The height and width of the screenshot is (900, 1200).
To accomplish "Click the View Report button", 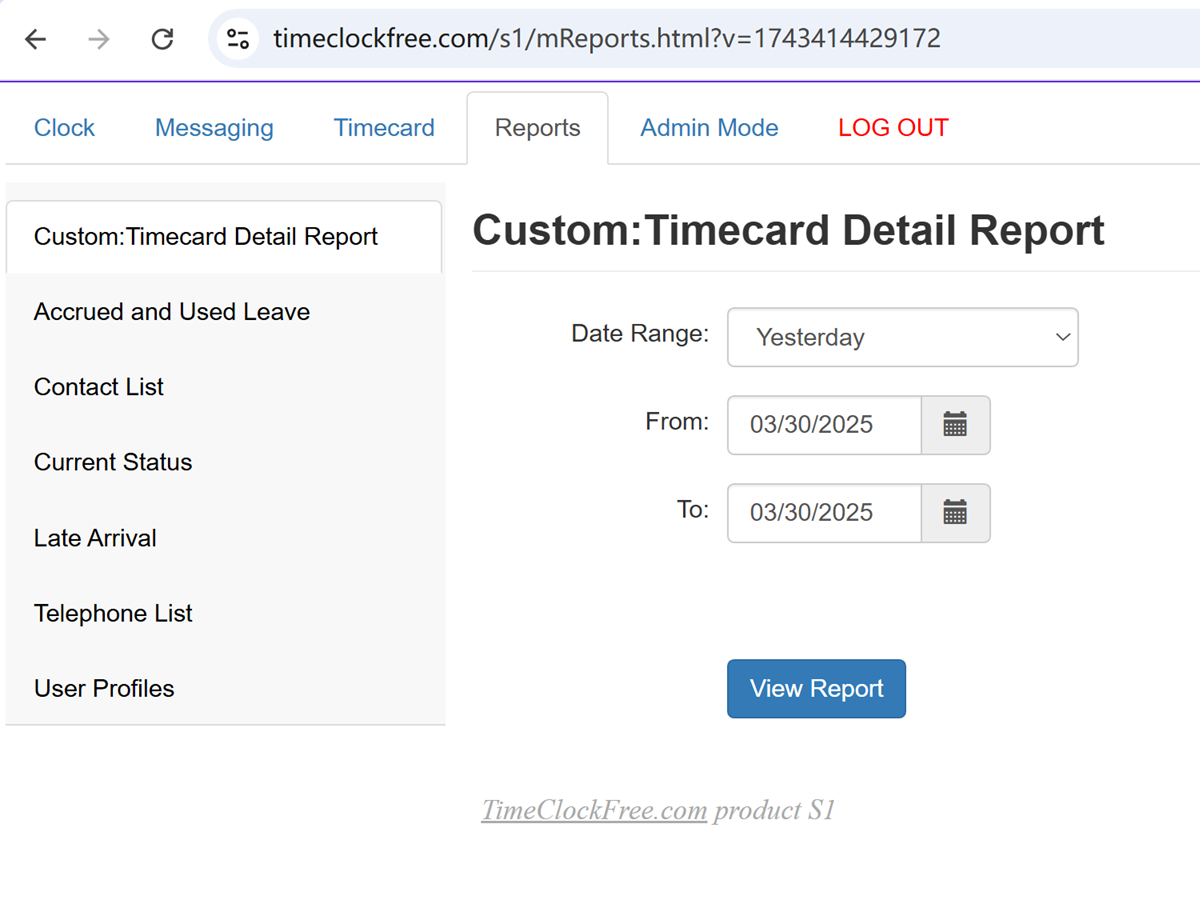I will click(x=816, y=688).
